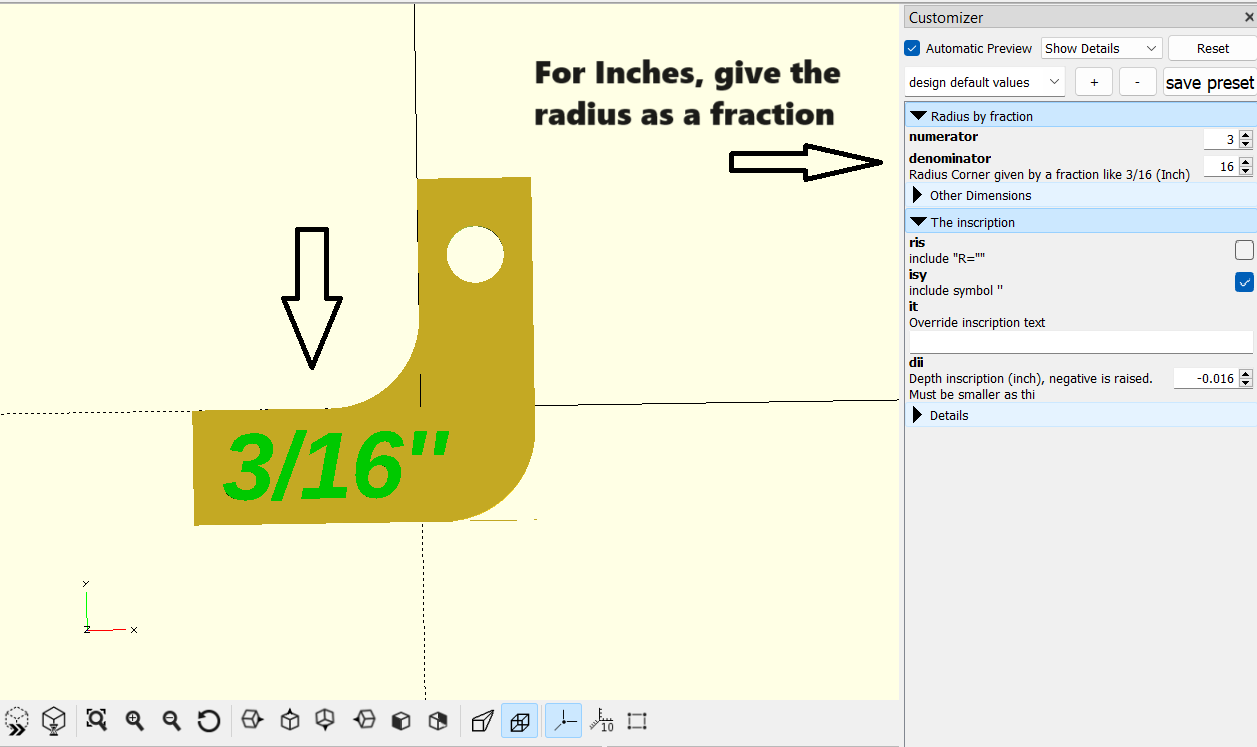Click the View All icon
This screenshot has height=747, width=1257.
(96, 720)
